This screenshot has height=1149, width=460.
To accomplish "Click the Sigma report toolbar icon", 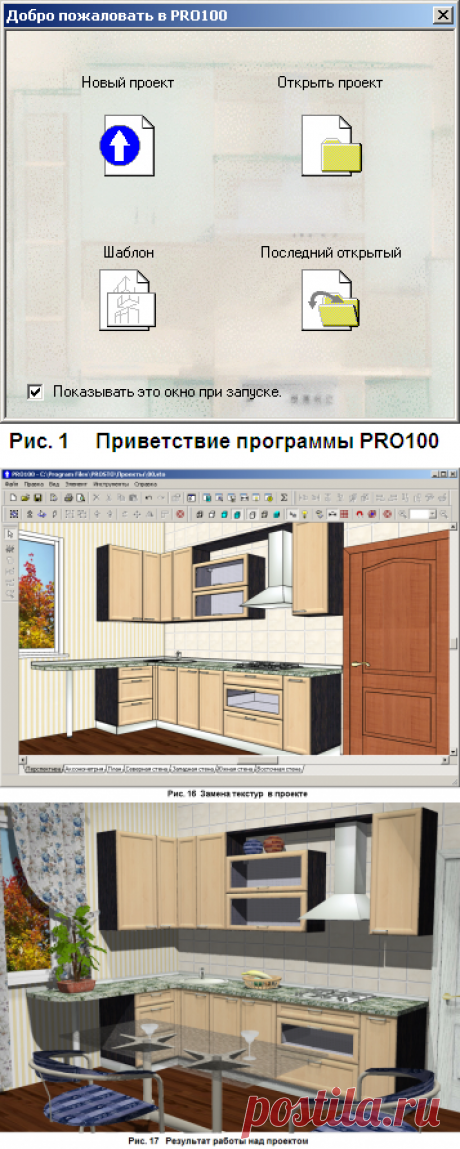I will pyautogui.click(x=284, y=497).
